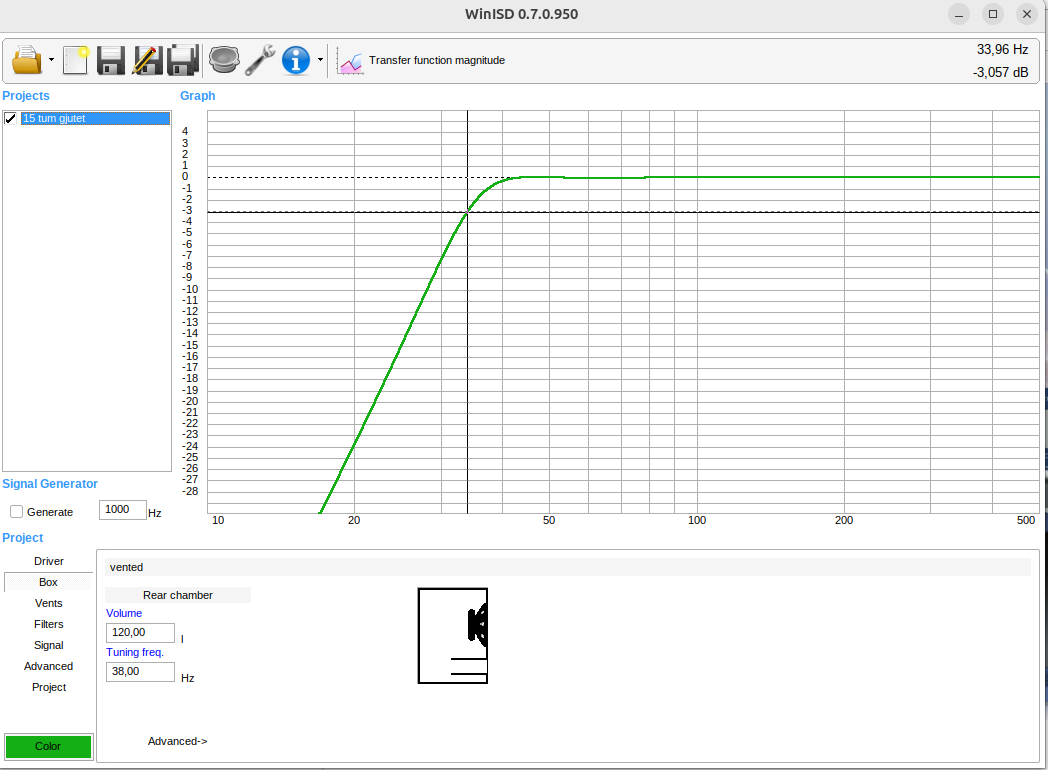This screenshot has width=1048, height=770.
Task: Save project with the first floppy icon
Action: [x=111, y=60]
